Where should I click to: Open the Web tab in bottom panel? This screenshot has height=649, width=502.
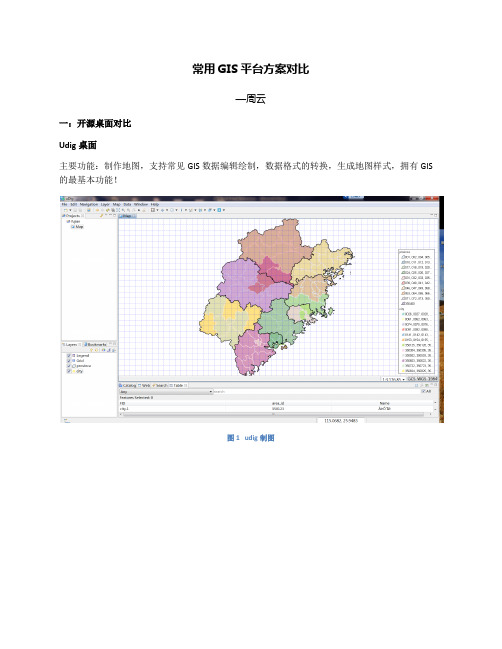144,385
